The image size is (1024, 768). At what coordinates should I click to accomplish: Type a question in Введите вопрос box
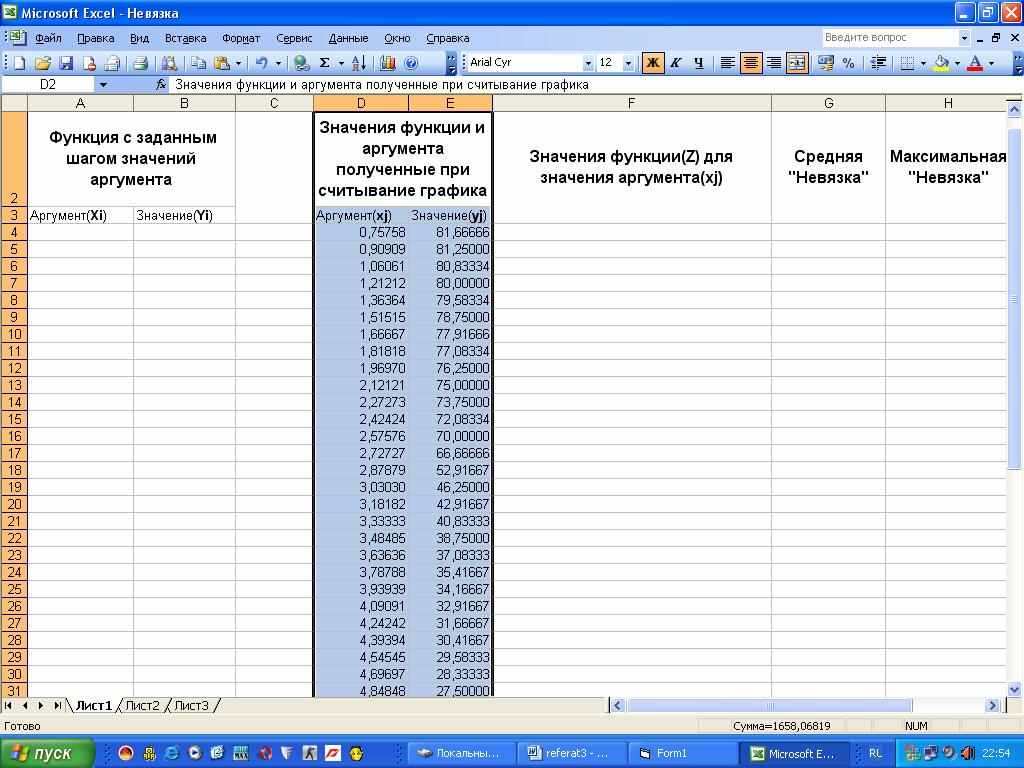(x=889, y=38)
